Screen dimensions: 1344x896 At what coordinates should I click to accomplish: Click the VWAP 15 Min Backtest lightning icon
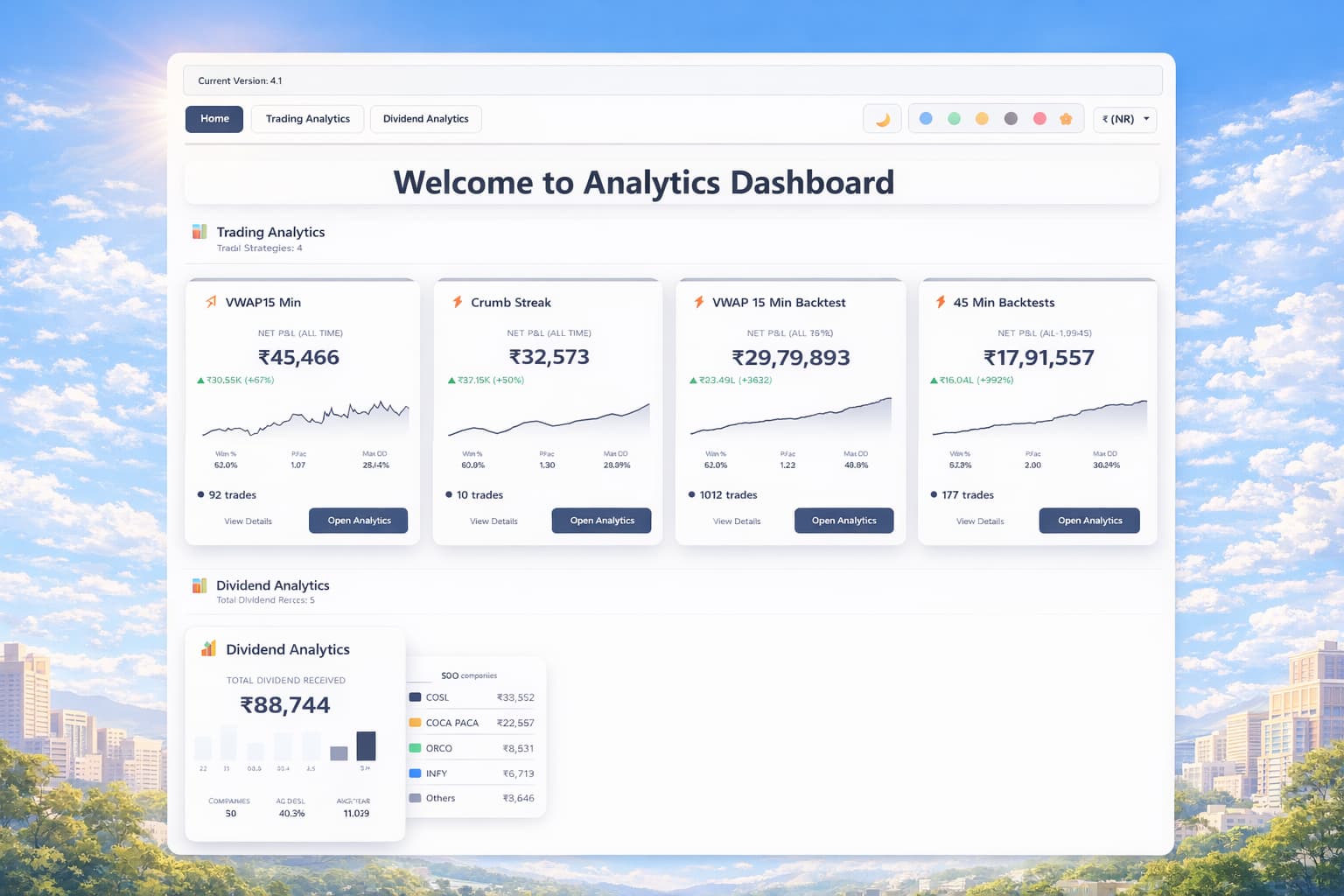coord(698,302)
